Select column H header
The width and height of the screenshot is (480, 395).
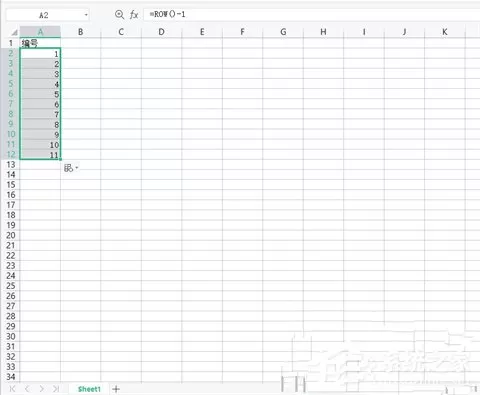[323, 32]
